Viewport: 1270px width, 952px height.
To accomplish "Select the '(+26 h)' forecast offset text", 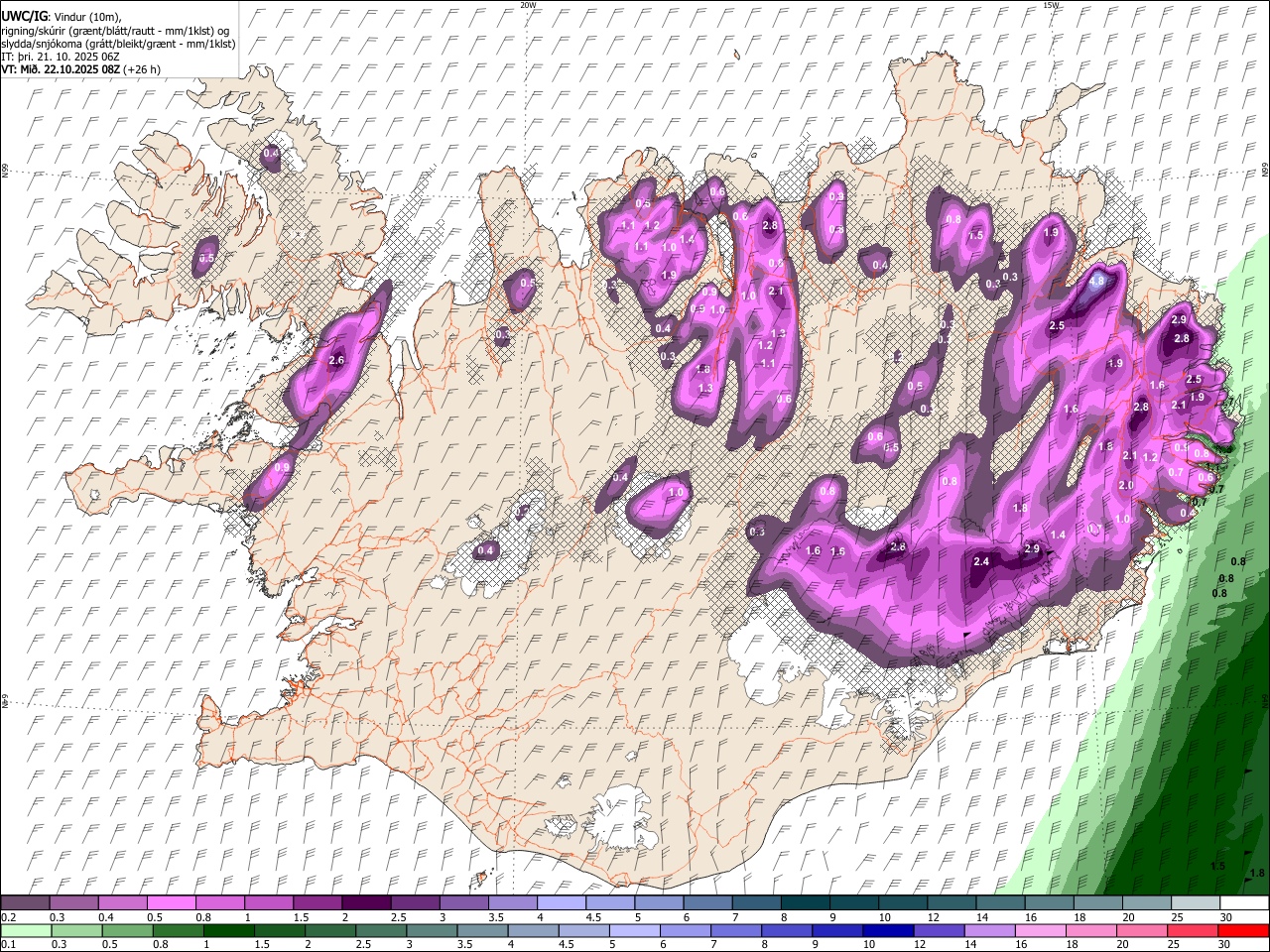I will tap(144, 69).
